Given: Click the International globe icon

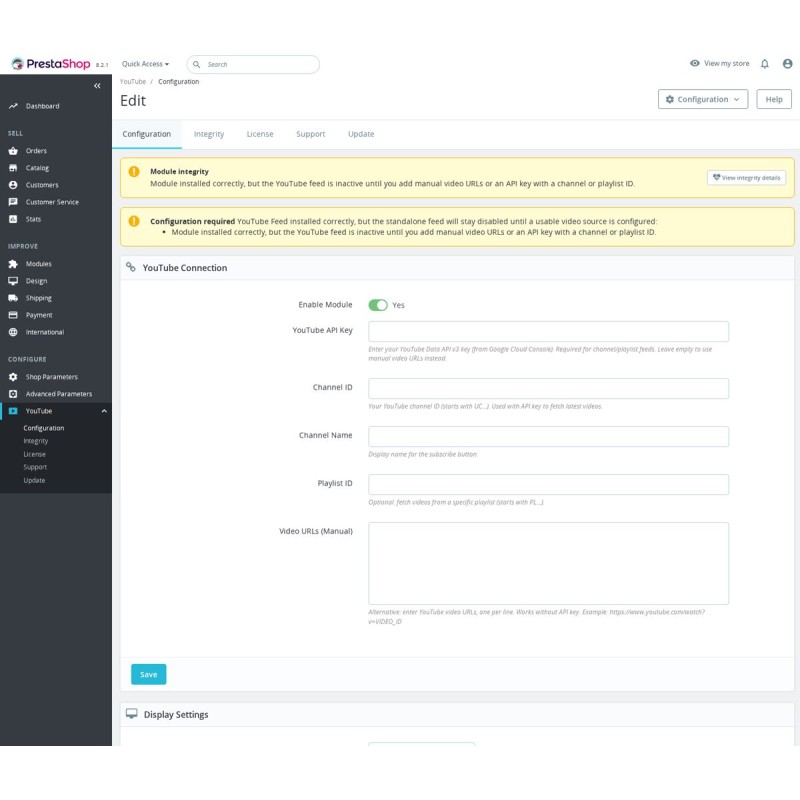Looking at the screenshot, I should click(13, 332).
